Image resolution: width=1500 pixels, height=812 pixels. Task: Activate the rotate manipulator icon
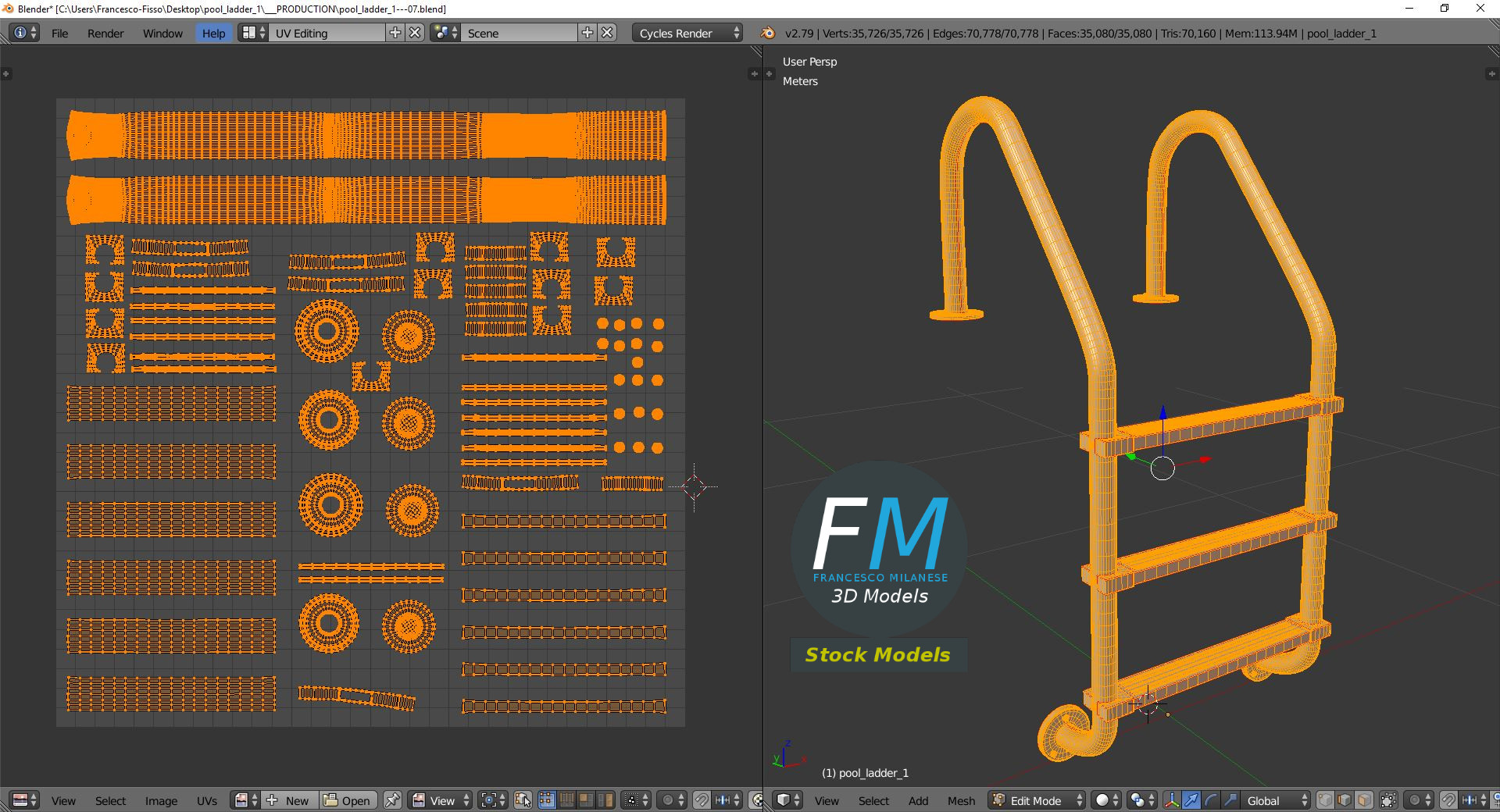1212,800
